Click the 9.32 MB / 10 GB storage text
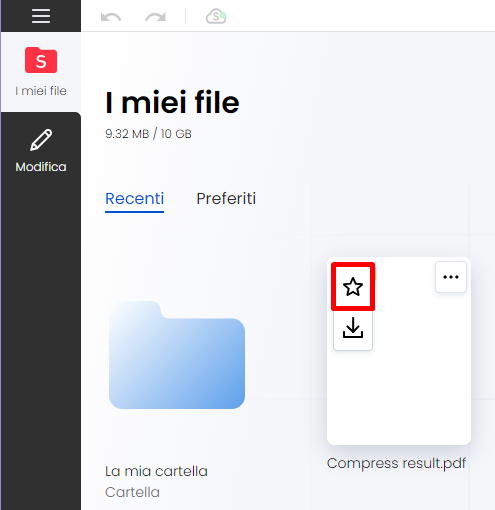495x510 pixels. (148, 134)
